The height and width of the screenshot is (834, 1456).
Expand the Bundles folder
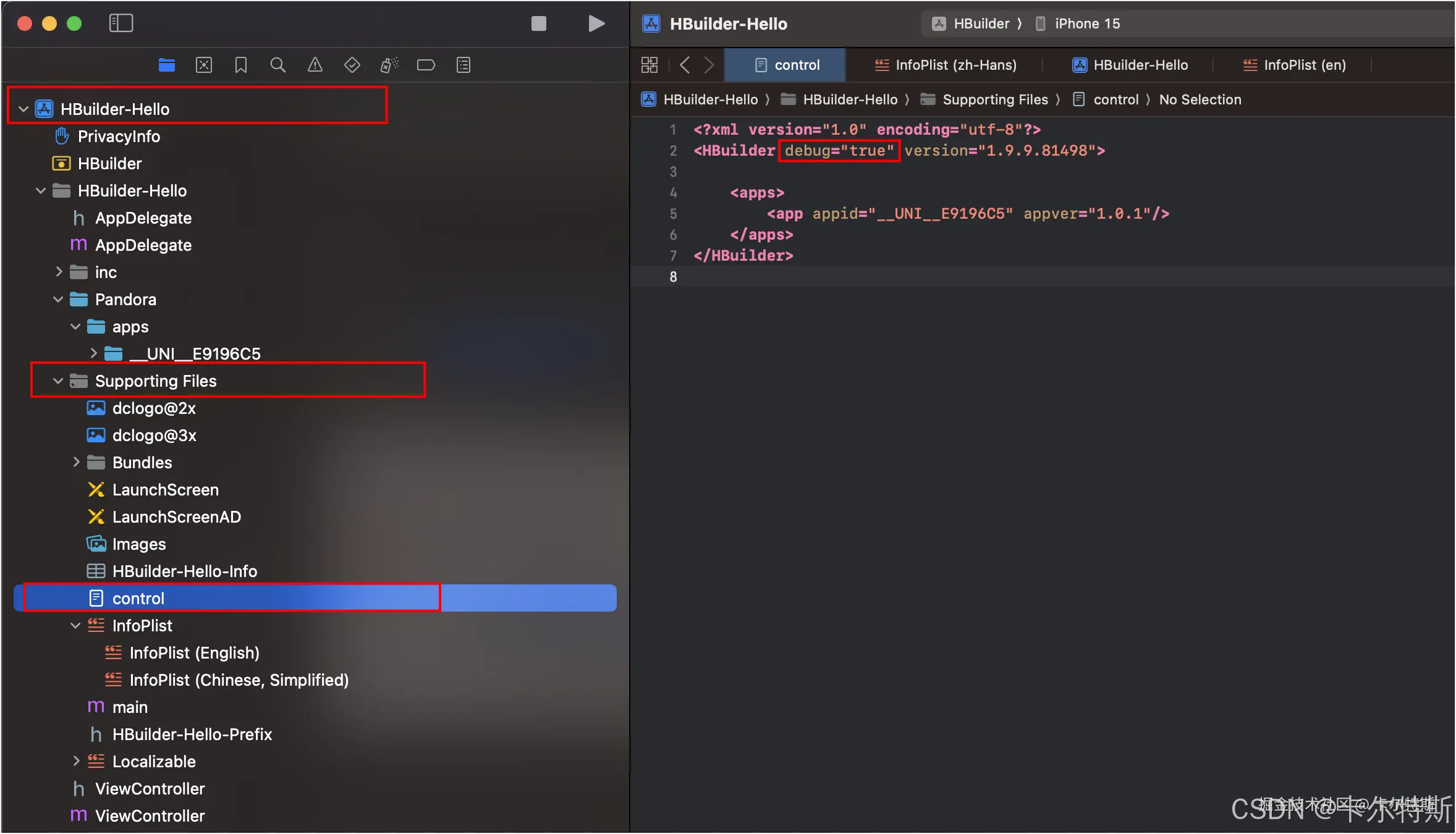point(76,462)
